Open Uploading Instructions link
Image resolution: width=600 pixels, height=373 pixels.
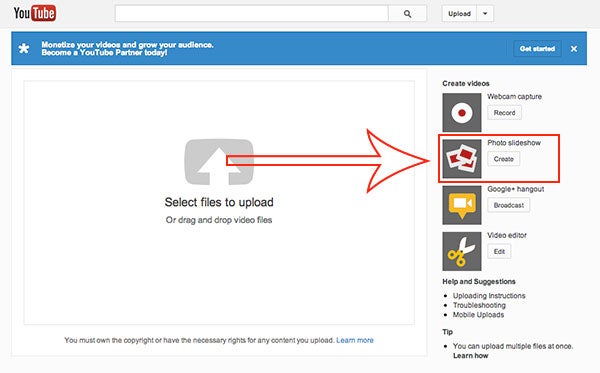pos(489,296)
